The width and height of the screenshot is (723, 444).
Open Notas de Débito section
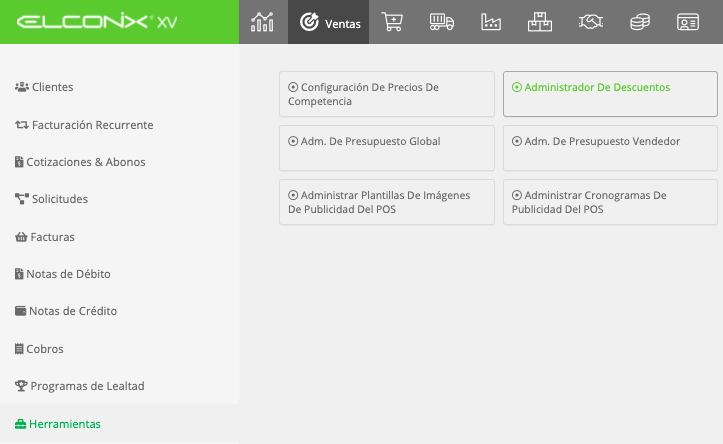[63, 274]
